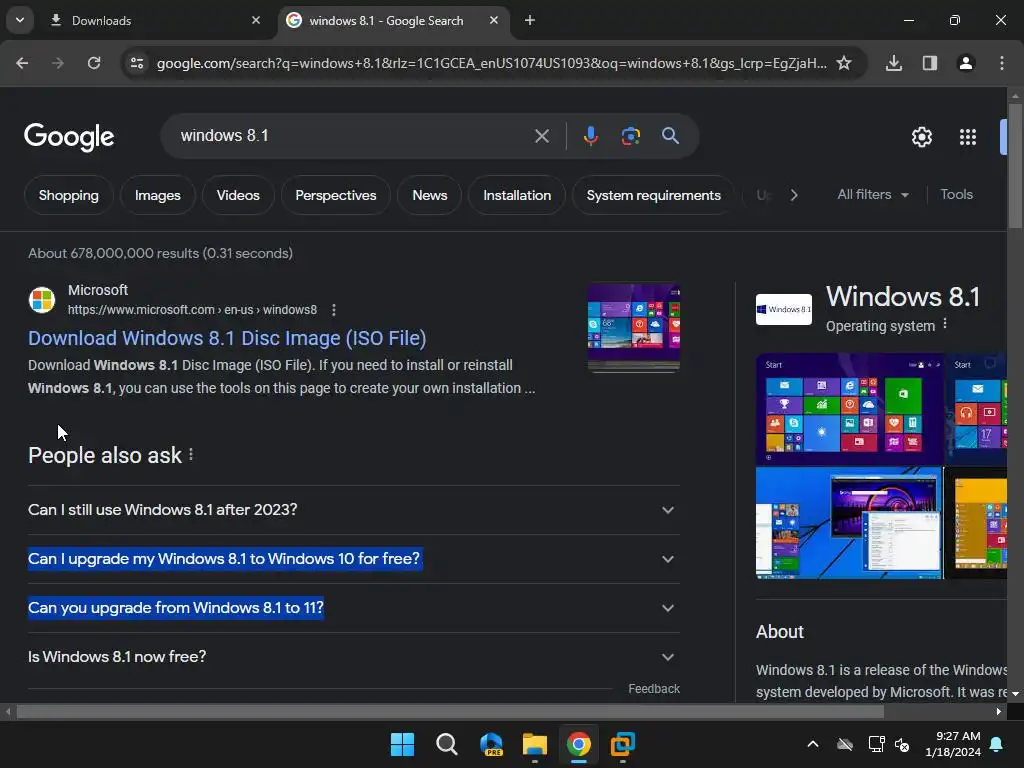Open the All filters dropdown
The image size is (1024, 768).
point(872,195)
